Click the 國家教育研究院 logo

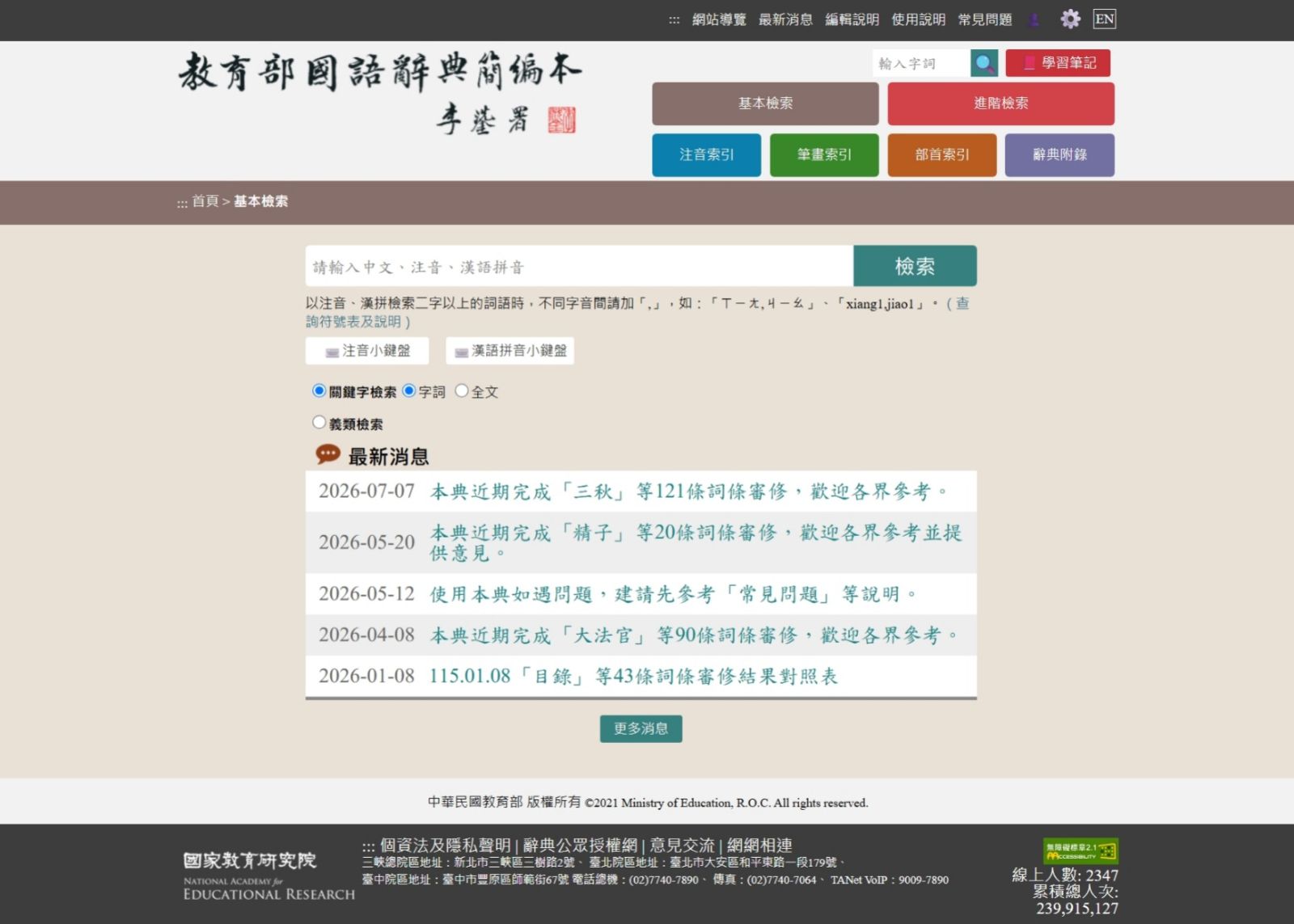(269, 875)
